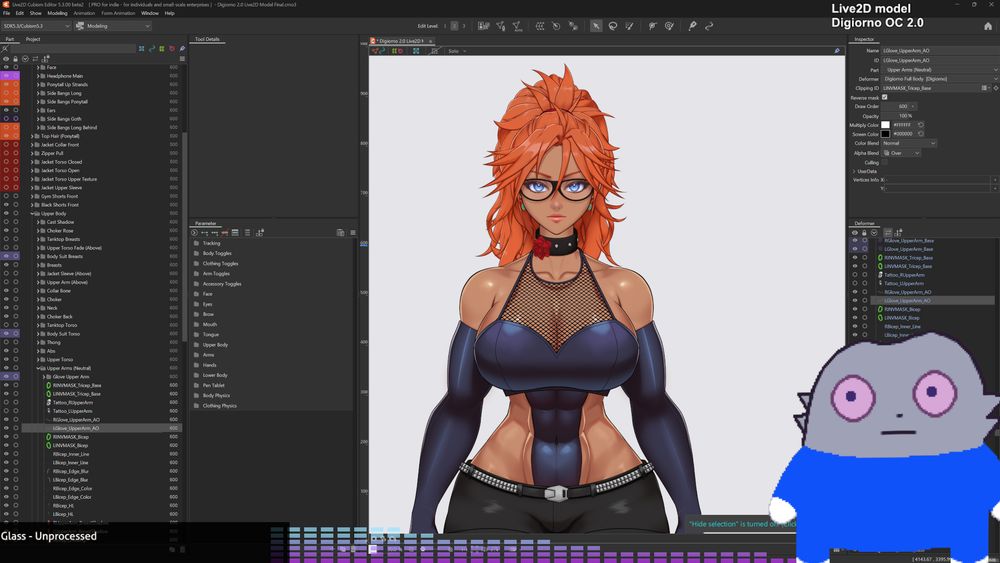Click the eye header icon in Deformer panel

tap(855, 233)
